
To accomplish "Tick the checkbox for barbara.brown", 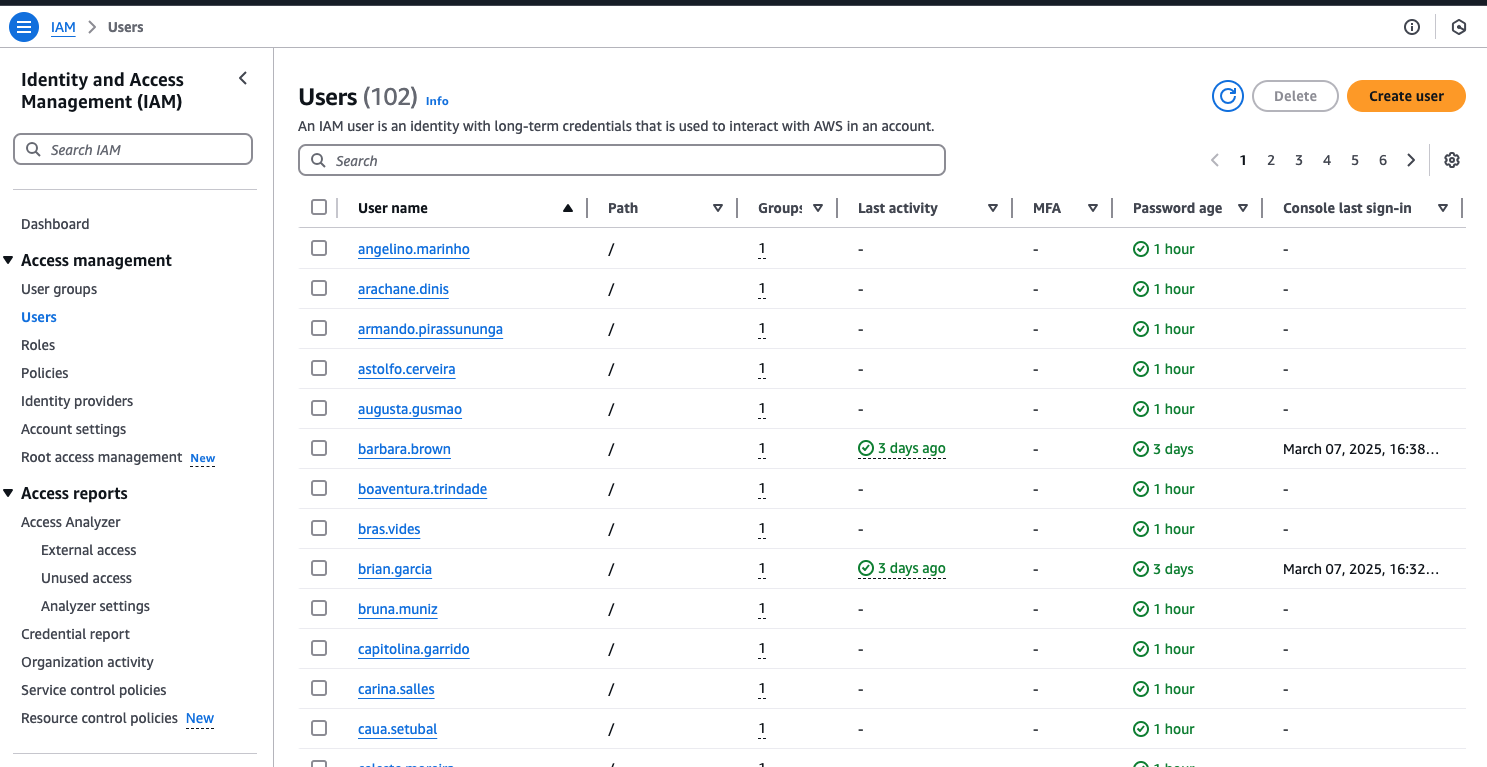I will [x=319, y=448].
